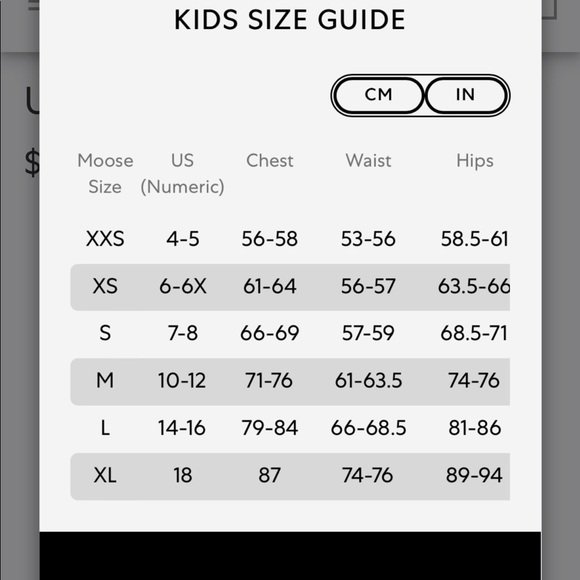580x580 pixels.
Task: Select the XXS size row label
Action: pyautogui.click(x=105, y=239)
